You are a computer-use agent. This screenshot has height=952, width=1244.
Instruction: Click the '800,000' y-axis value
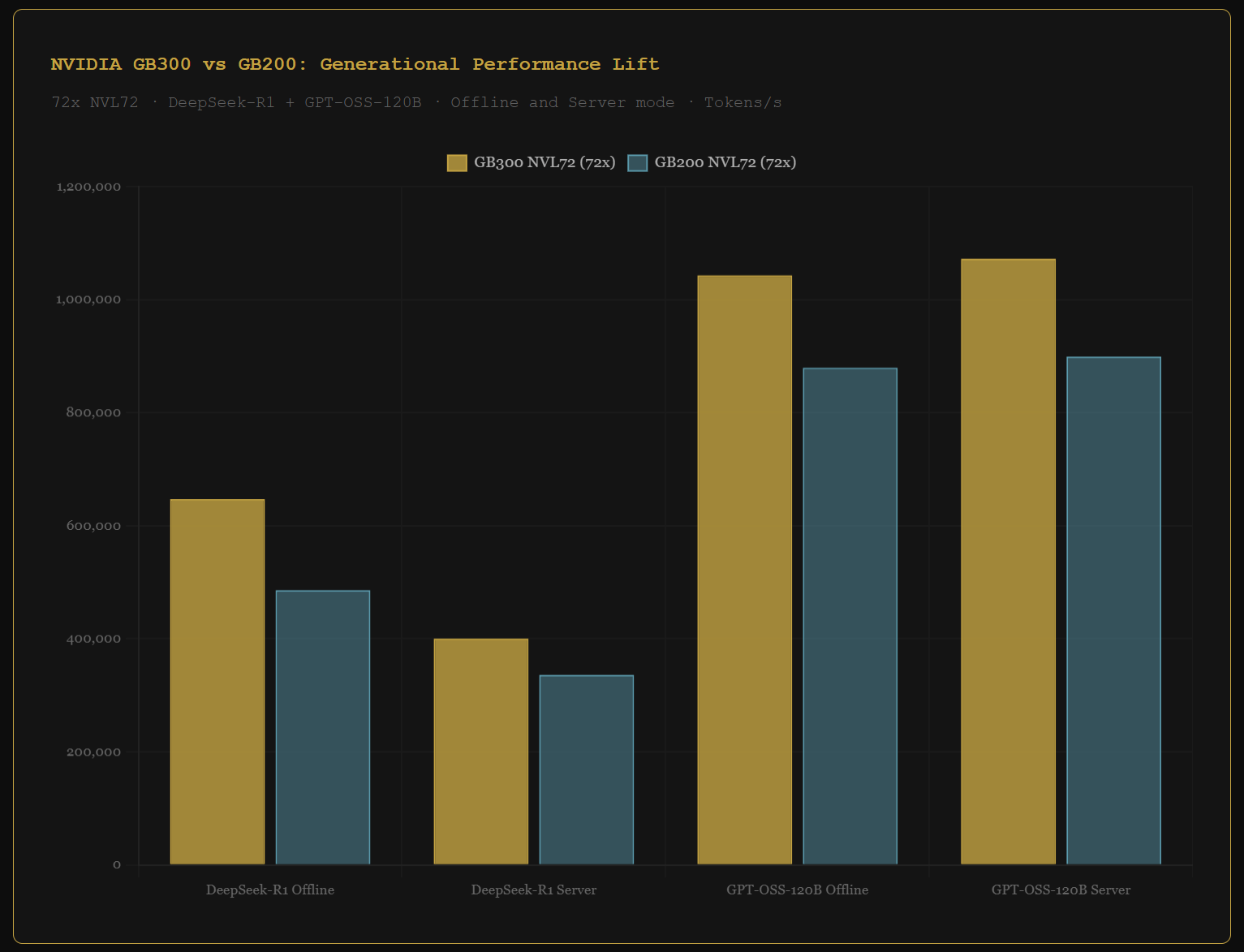coord(94,413)
